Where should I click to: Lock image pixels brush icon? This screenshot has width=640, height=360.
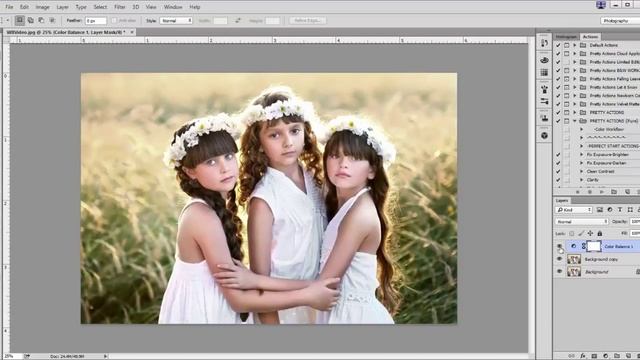pos(581,233)
